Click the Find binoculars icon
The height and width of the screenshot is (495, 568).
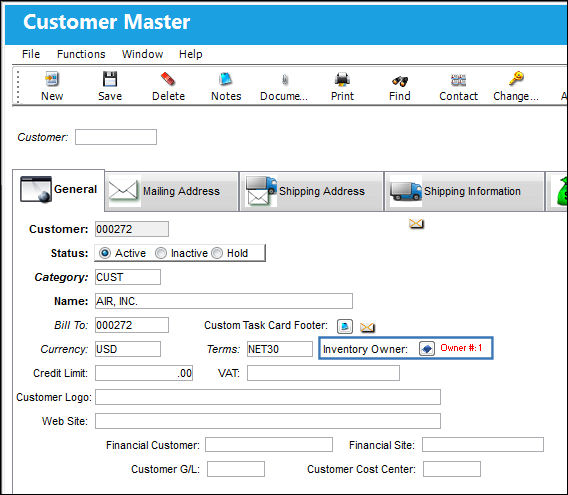pyautogui.click(x=400, y=81)
